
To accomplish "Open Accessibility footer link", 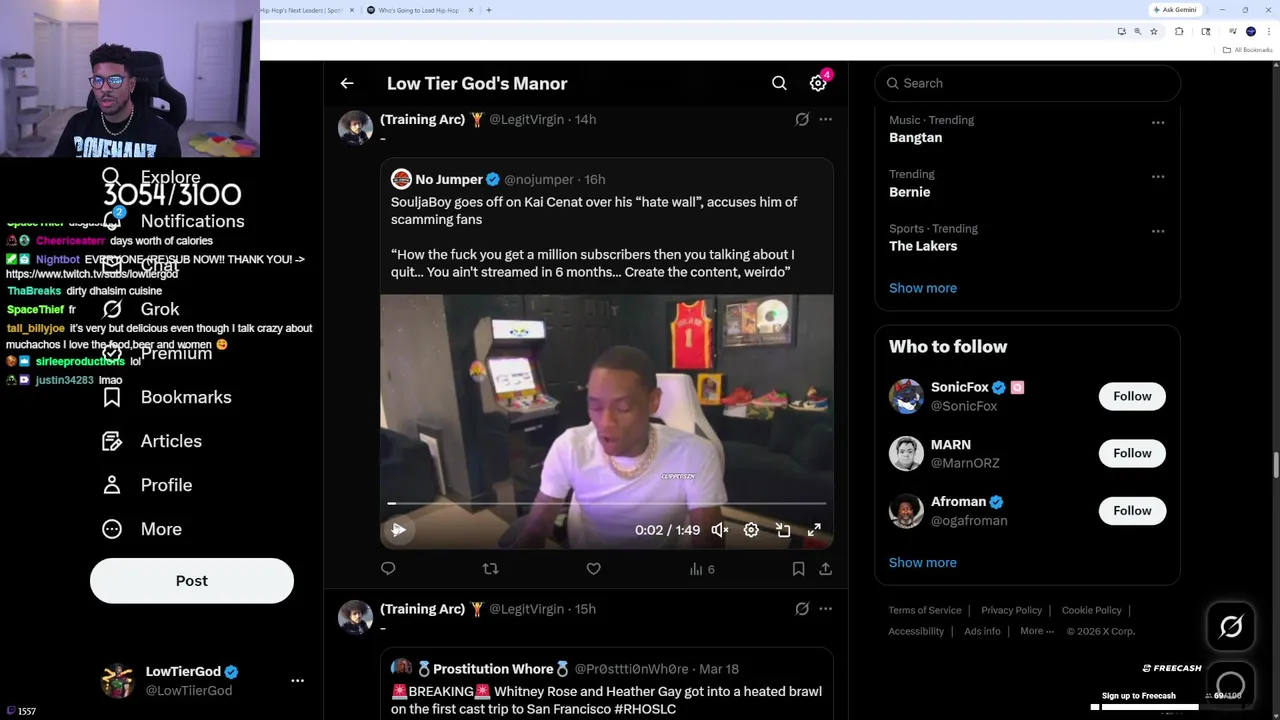I will 916,631.
